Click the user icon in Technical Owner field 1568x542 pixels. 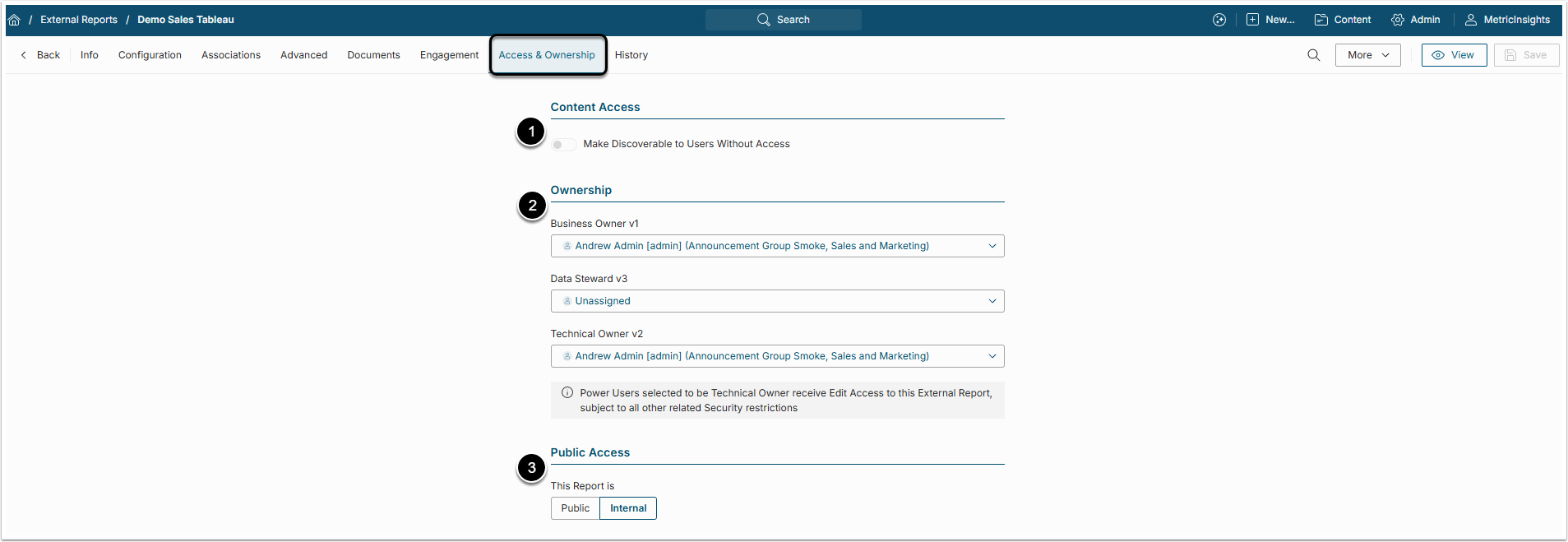[x=567, y=356]
